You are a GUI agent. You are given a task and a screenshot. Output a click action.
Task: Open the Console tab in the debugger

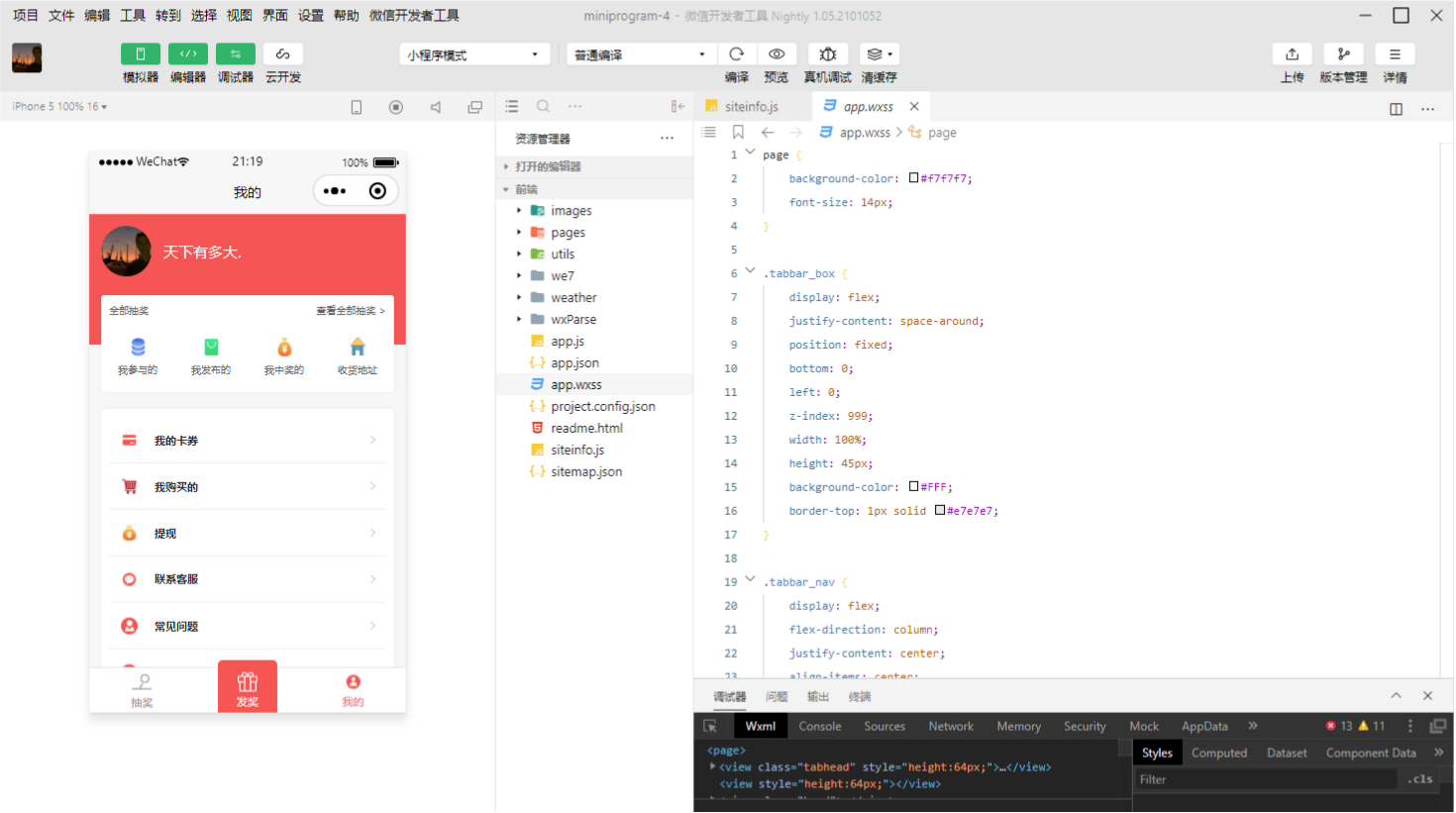point(819,726)
